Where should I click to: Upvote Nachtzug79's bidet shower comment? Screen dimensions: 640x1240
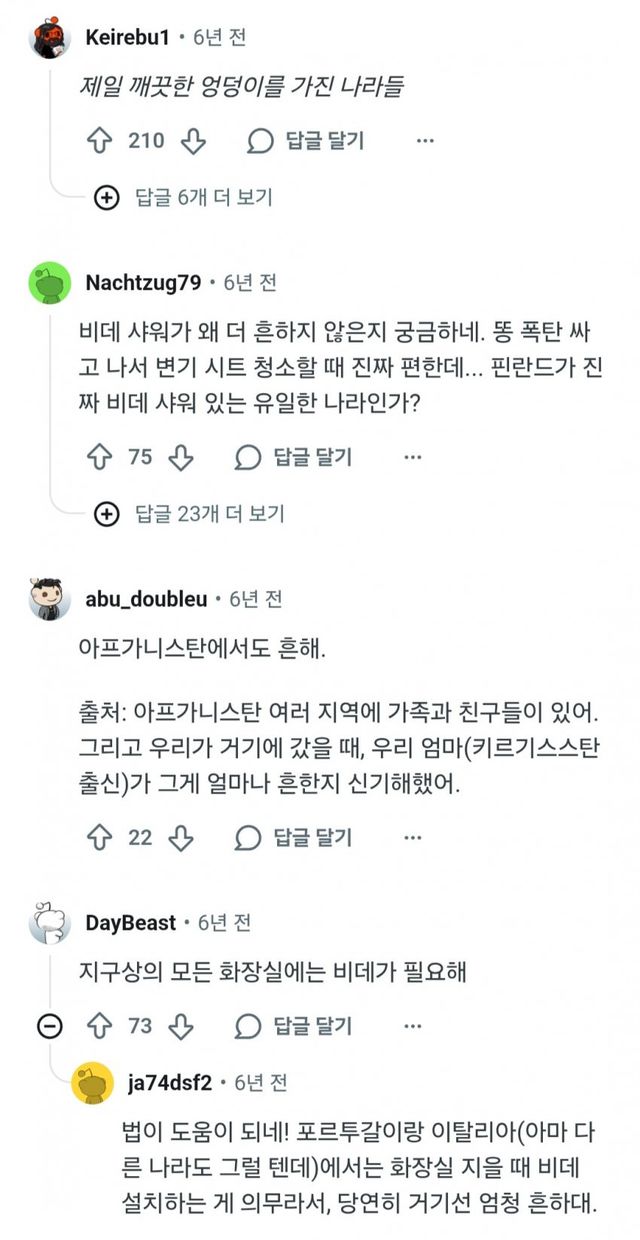coord(100,457)
